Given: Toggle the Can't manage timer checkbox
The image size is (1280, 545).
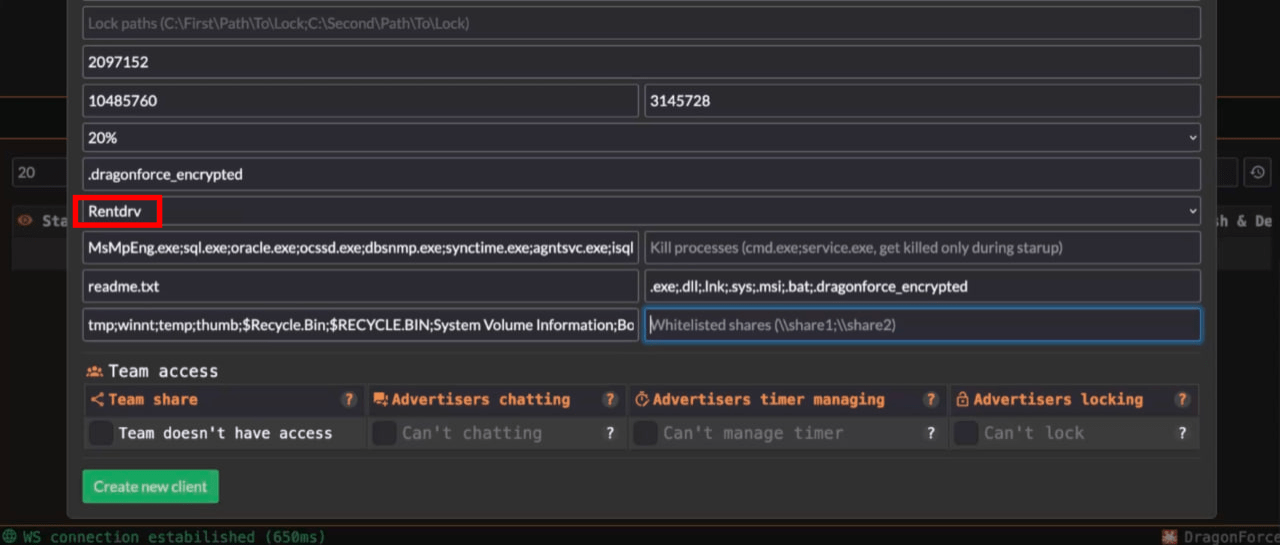Looking at the screenshot, I should coord(646,433).
